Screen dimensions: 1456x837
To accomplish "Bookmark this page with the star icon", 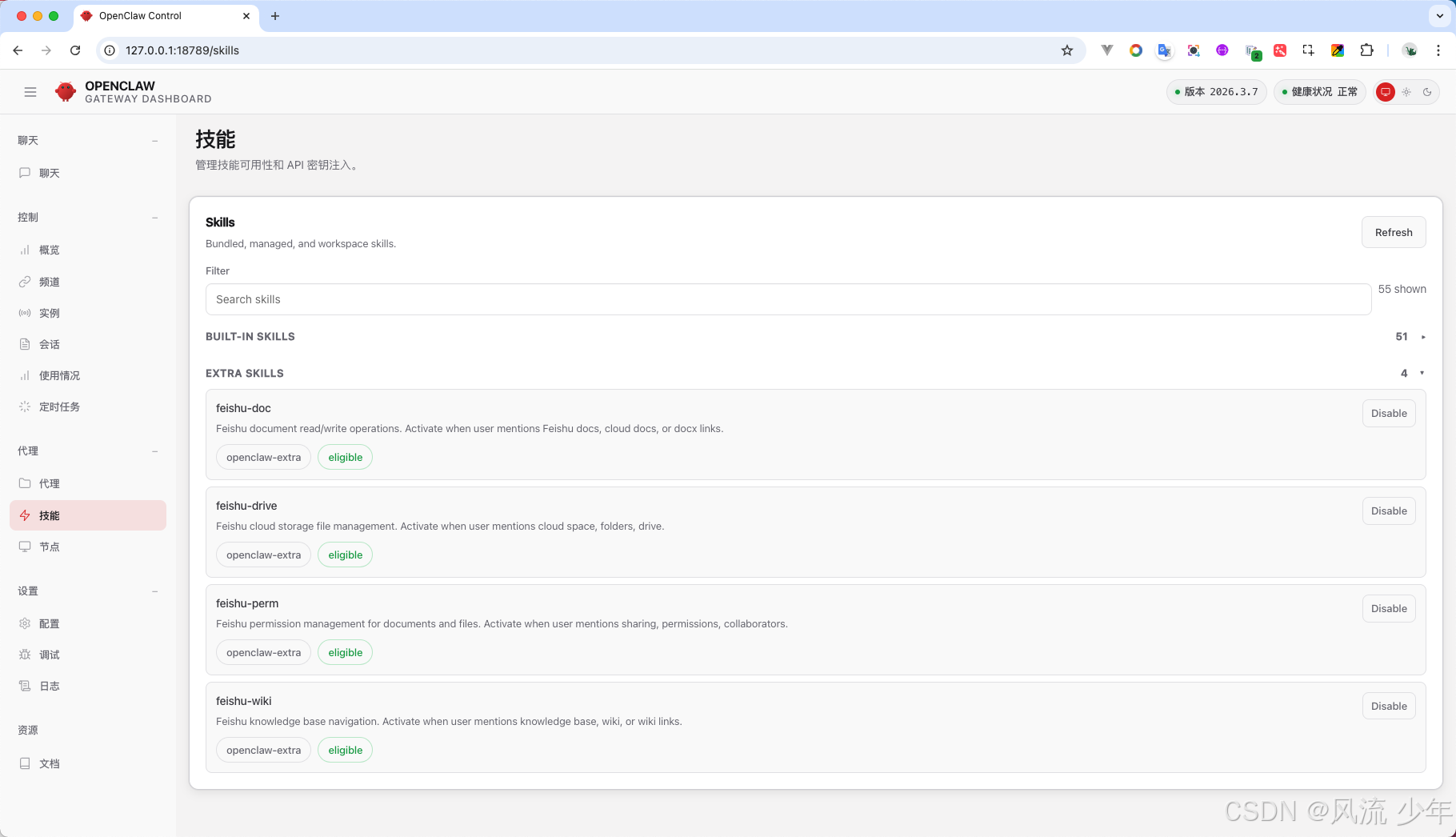I will pos(1066,50).
